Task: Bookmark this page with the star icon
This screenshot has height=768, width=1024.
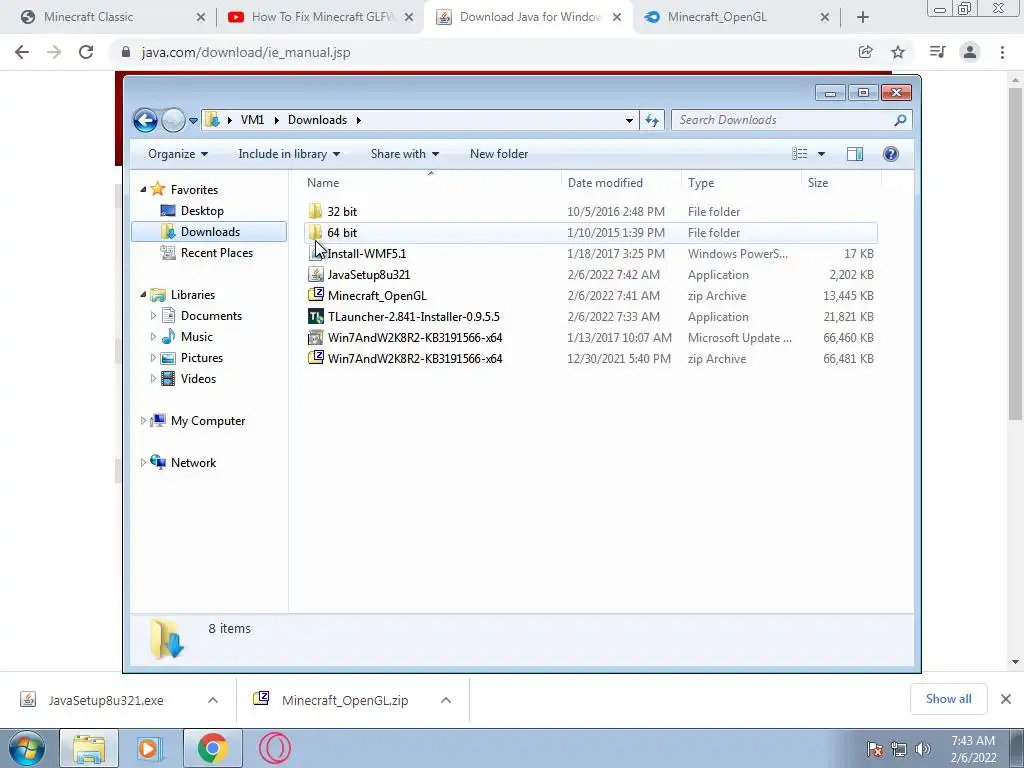Action: (x=898, y=52)
